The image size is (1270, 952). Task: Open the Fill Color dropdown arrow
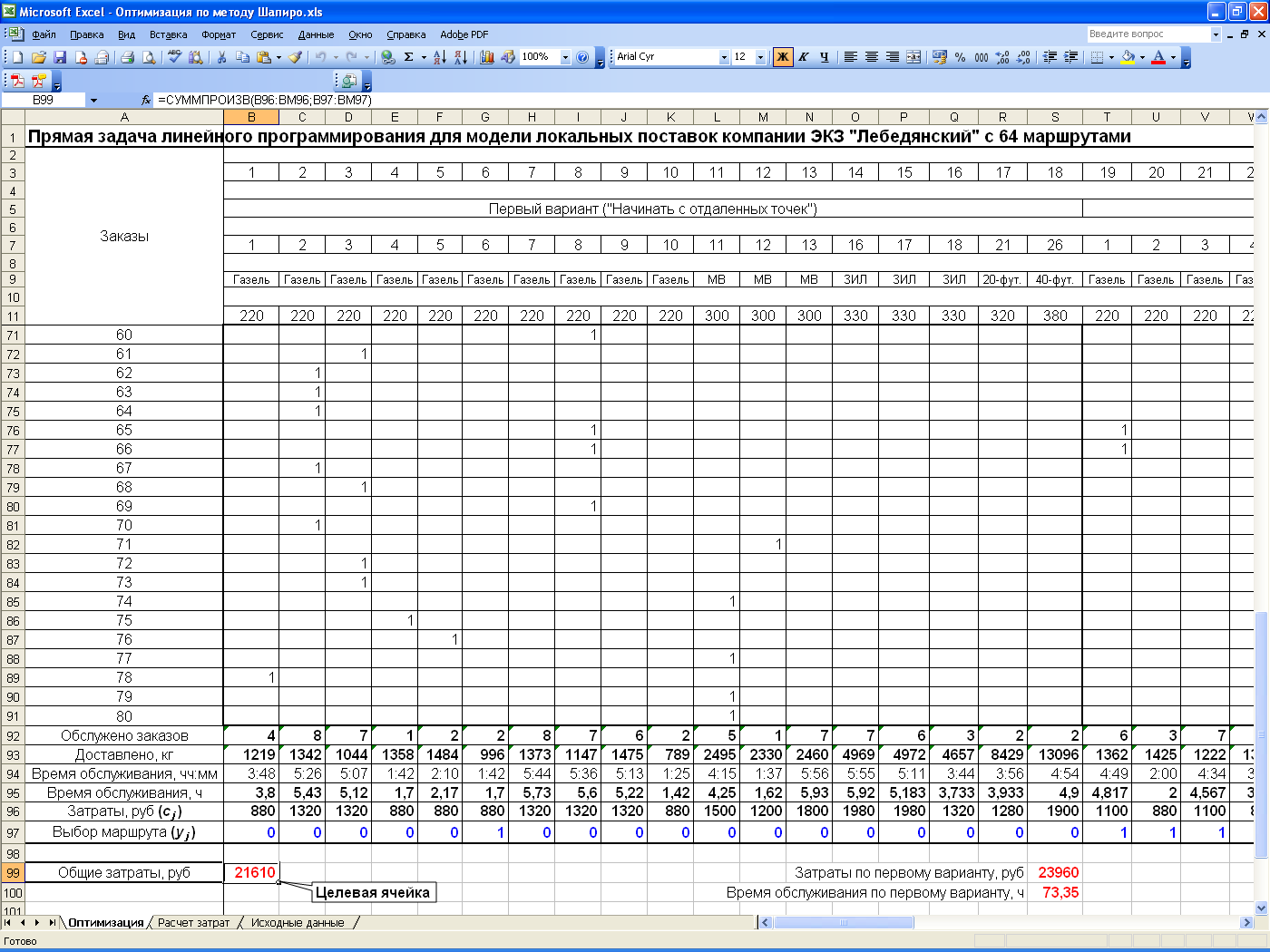[x=1142, y=57]
